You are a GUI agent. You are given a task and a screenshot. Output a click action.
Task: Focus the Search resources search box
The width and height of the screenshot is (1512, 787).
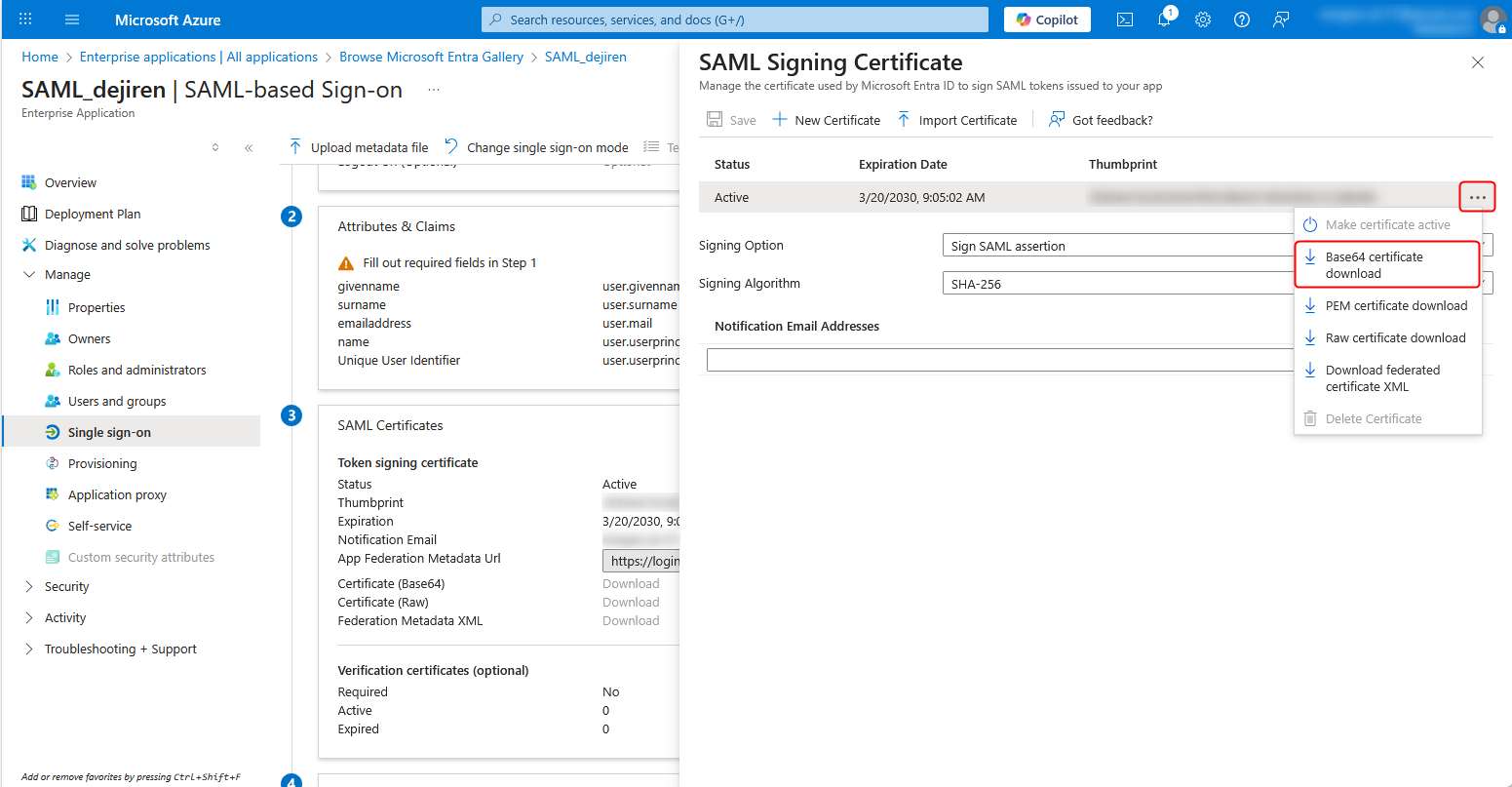pos(735,20)
